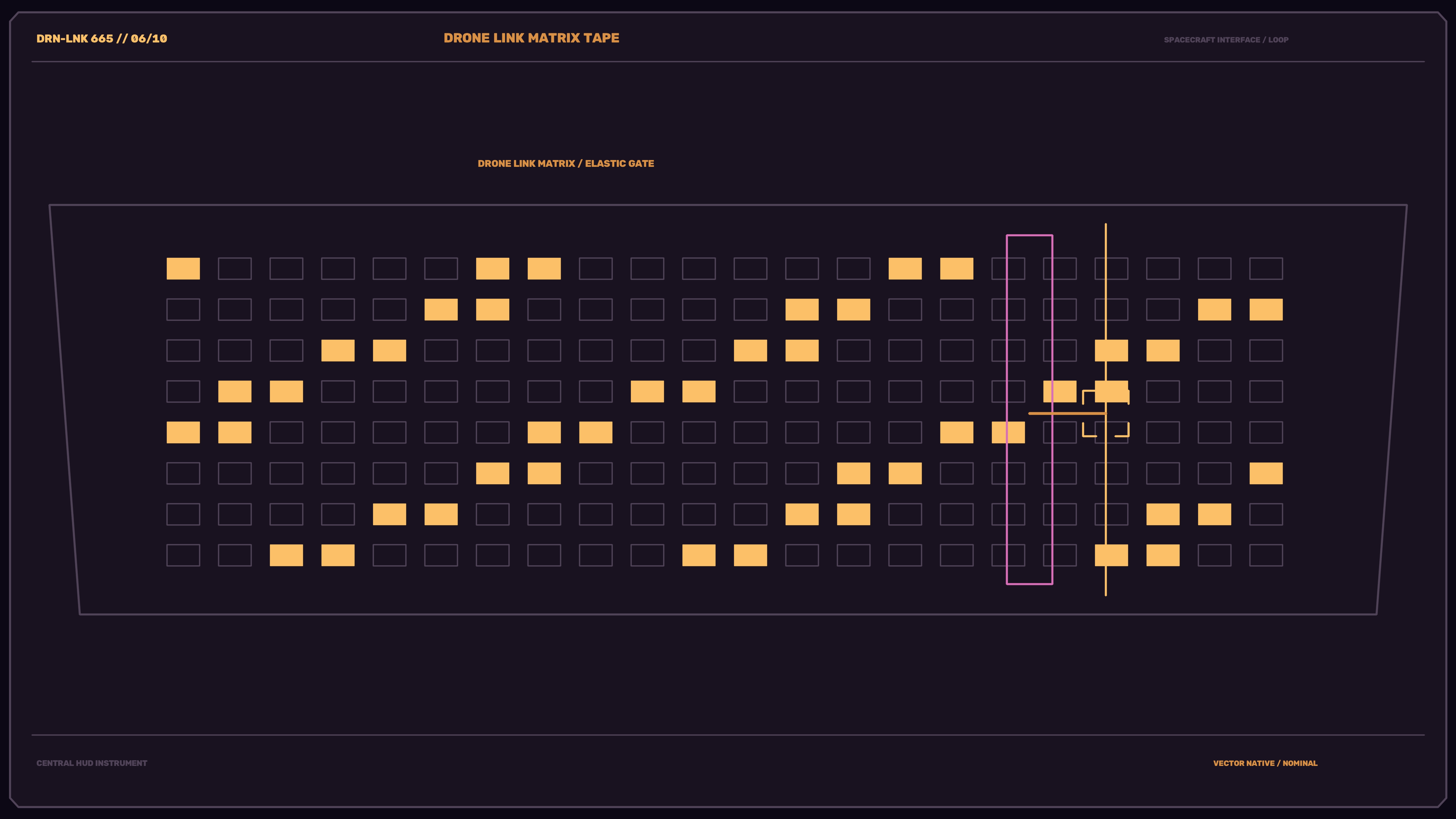Select the pink elastic gate rectangle
1456x819 pixels.
[1029, 409]
